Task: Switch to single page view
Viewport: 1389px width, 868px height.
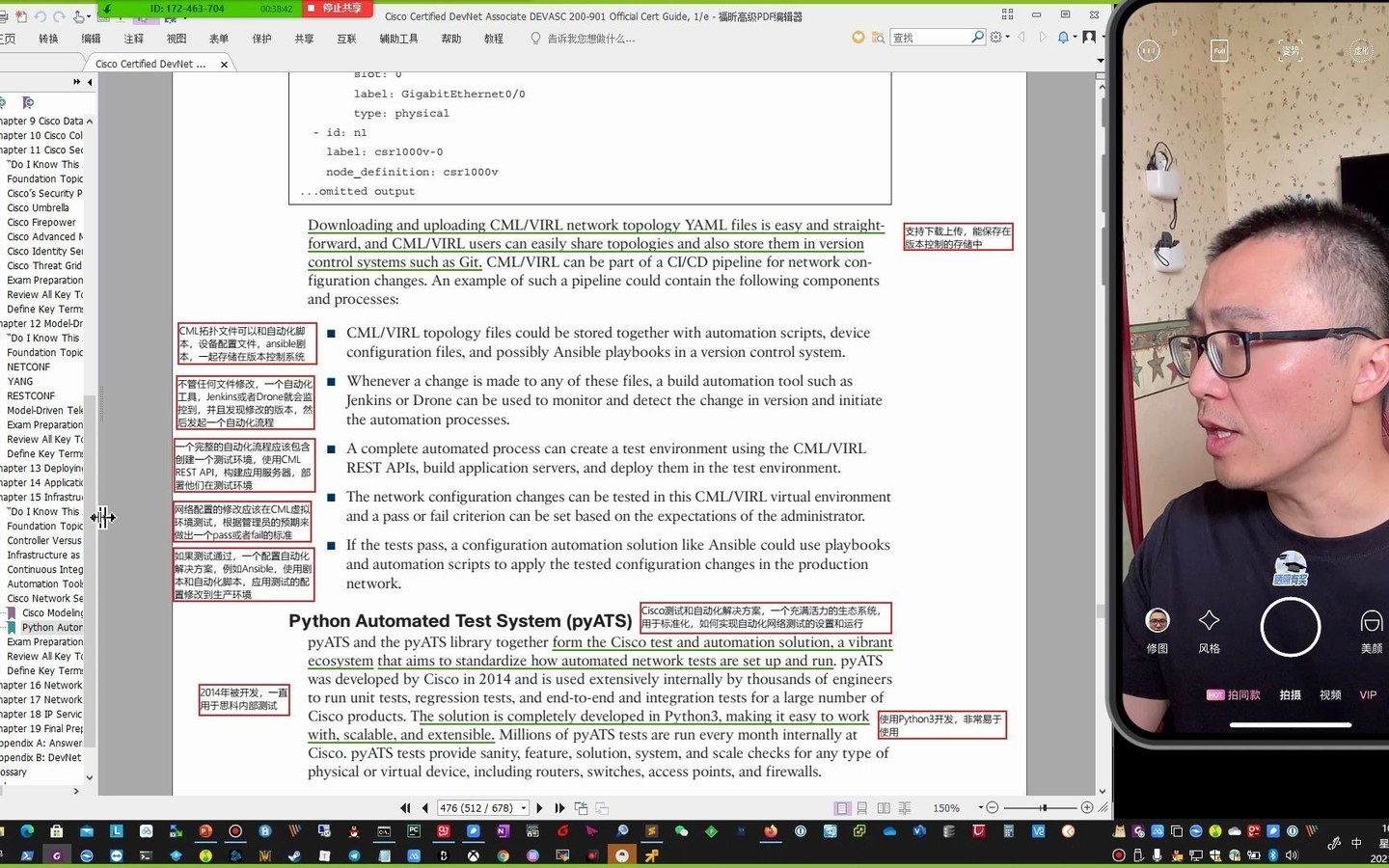Action: 842,808
